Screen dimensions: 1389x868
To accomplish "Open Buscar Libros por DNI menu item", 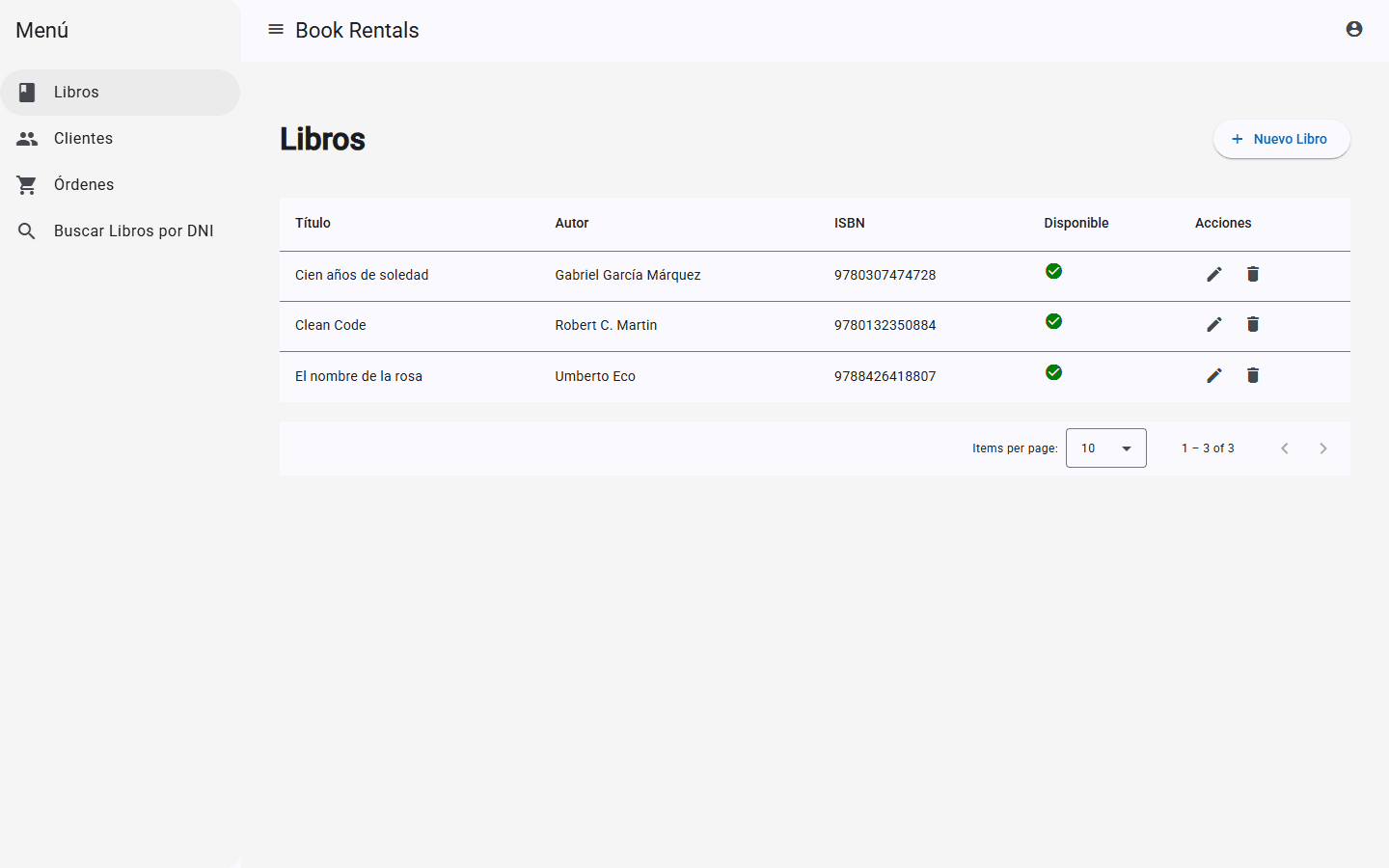I will click(120, 231).
